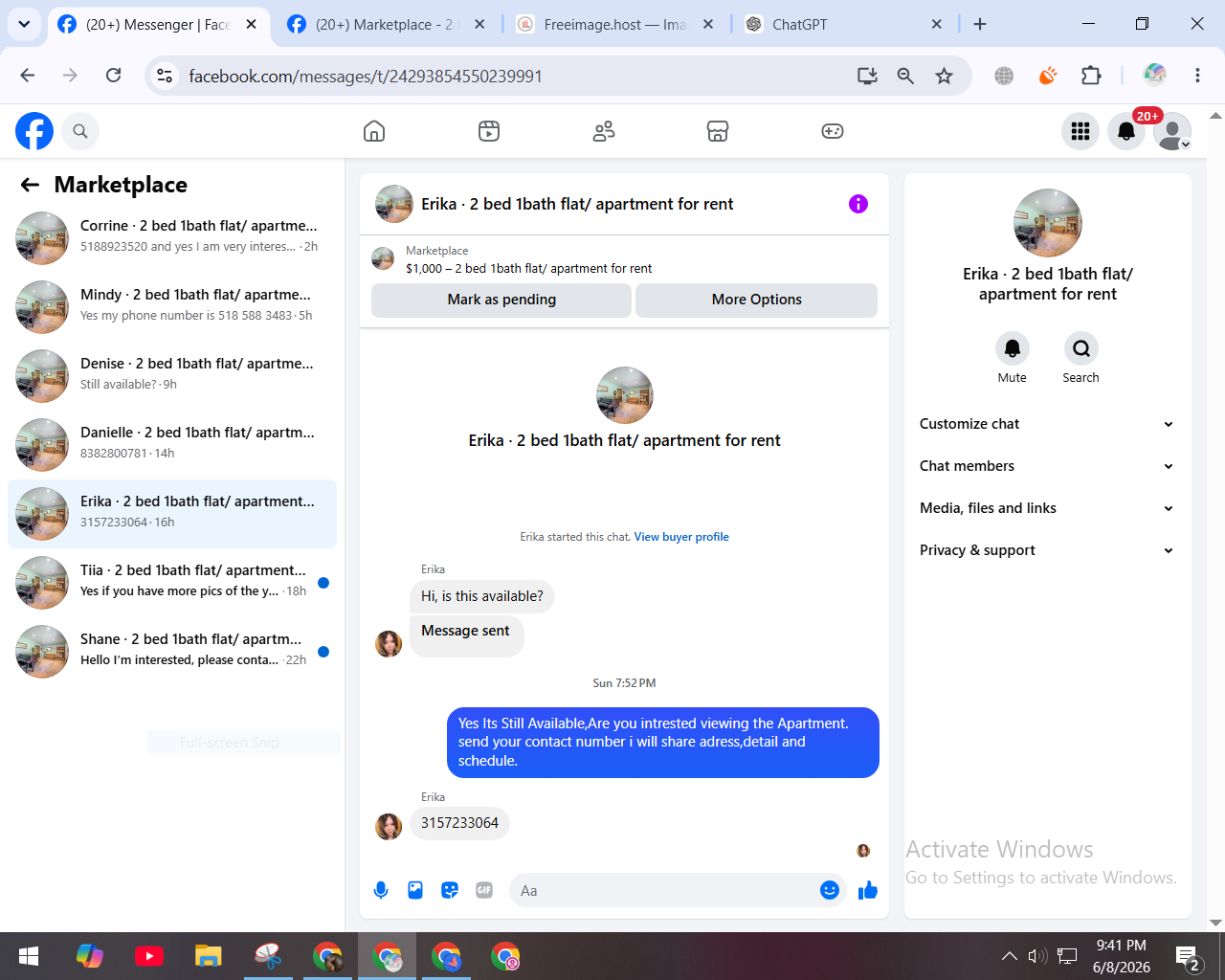Open the Gaming controller icon

click(833, 131)
